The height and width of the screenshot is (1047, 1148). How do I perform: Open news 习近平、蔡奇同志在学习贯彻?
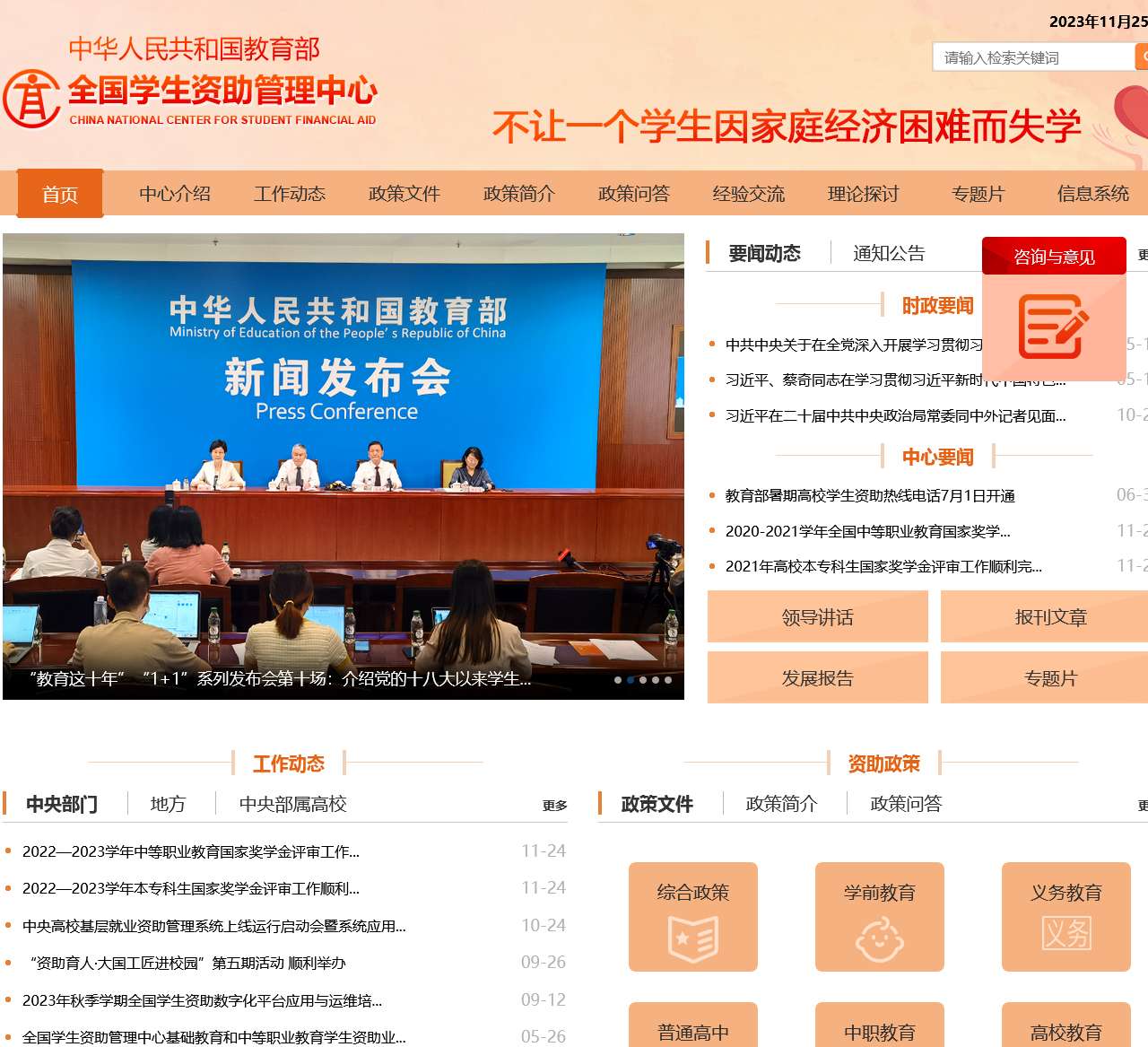[x=895, y=380]
